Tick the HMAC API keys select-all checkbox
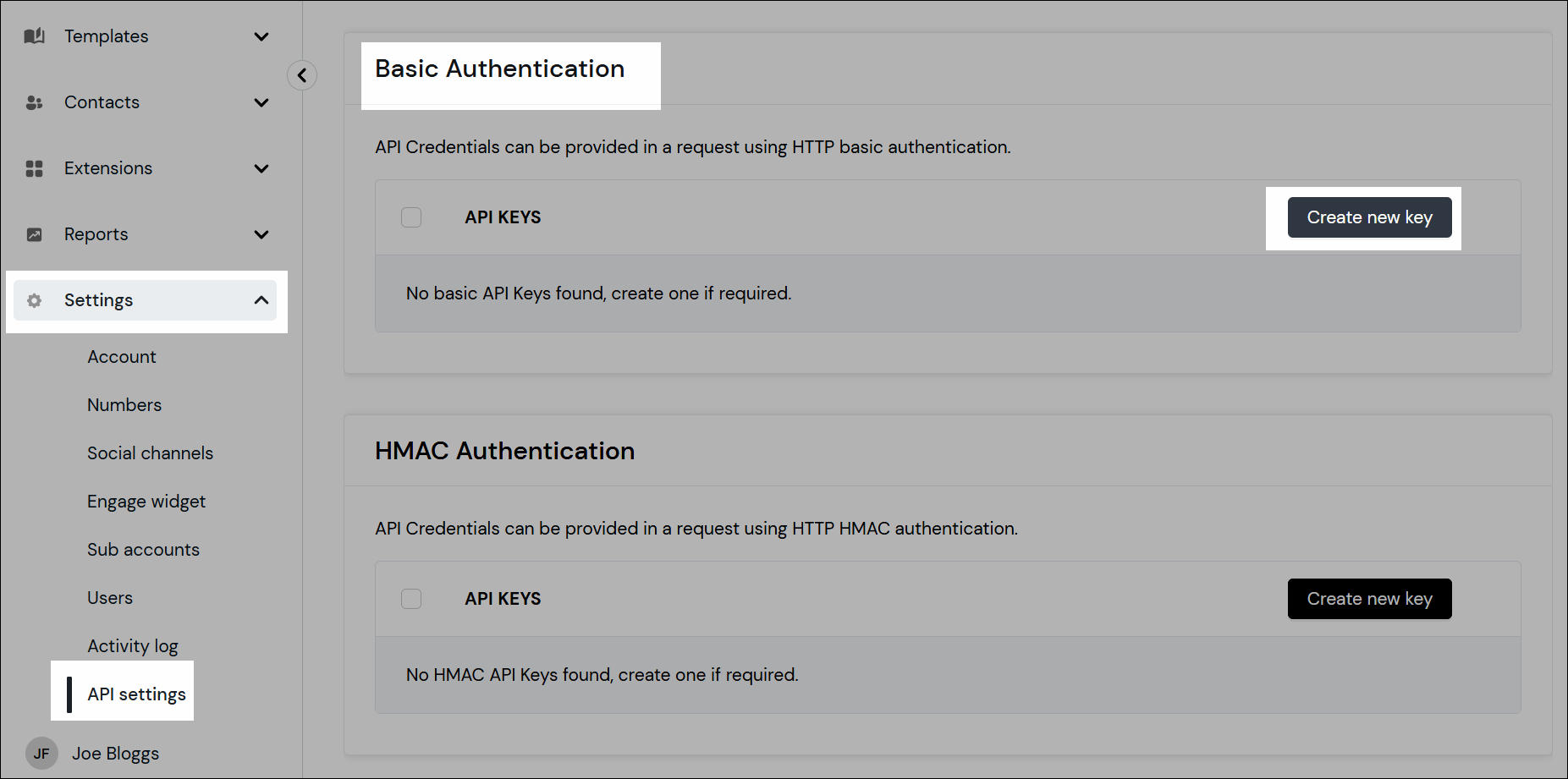 pos(411,598)
